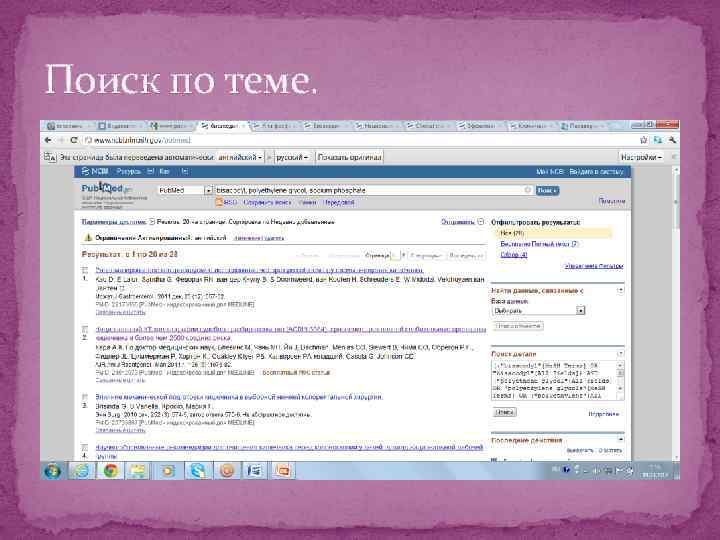
Task: Expand display settings arrow near 'Параметры'
Action: point(152,222)
